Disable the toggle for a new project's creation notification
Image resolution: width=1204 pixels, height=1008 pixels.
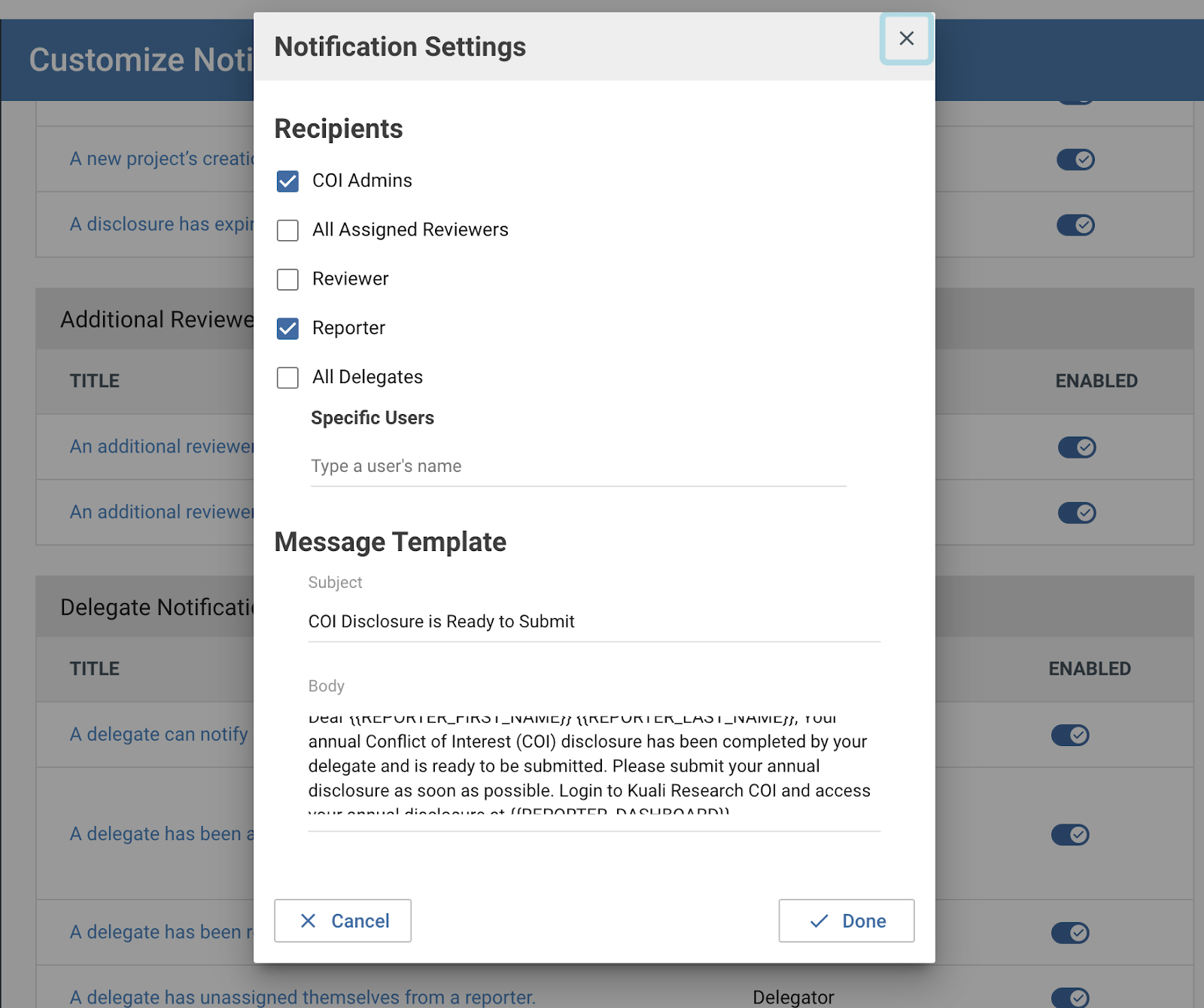coord(1076,160)
